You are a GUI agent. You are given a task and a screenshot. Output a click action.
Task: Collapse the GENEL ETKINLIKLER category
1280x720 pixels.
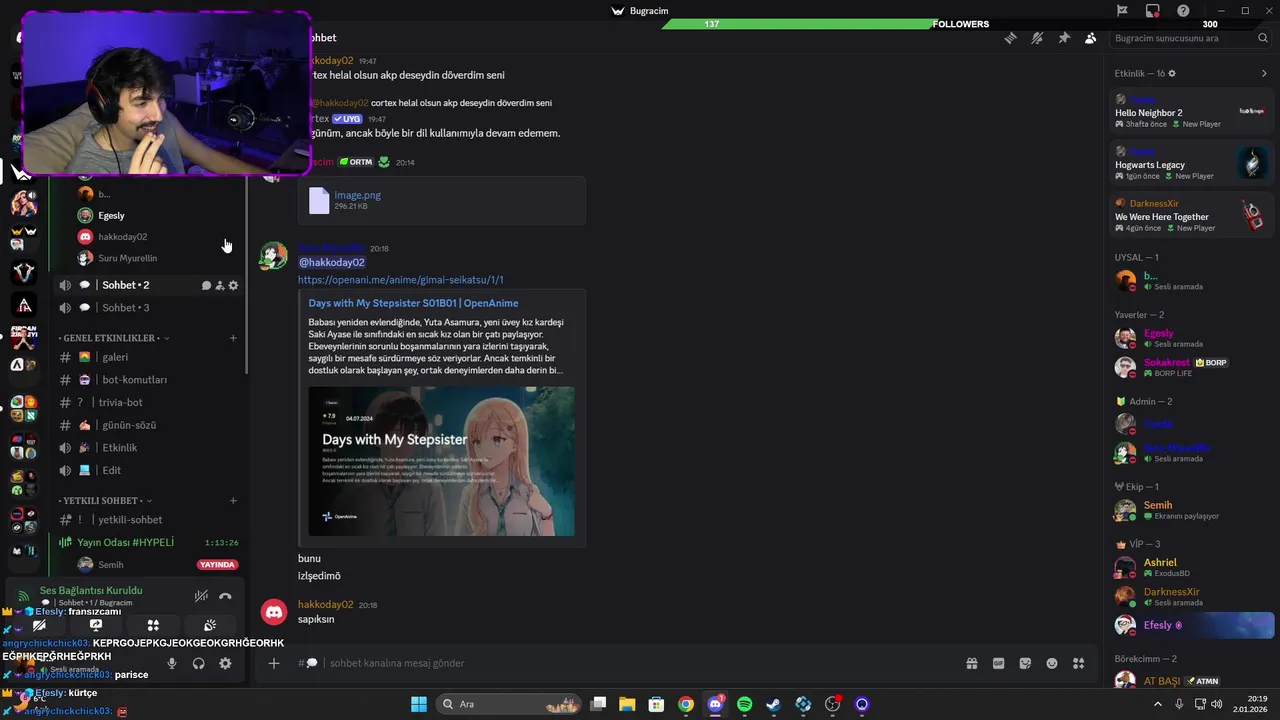click(x=112, y=338)
